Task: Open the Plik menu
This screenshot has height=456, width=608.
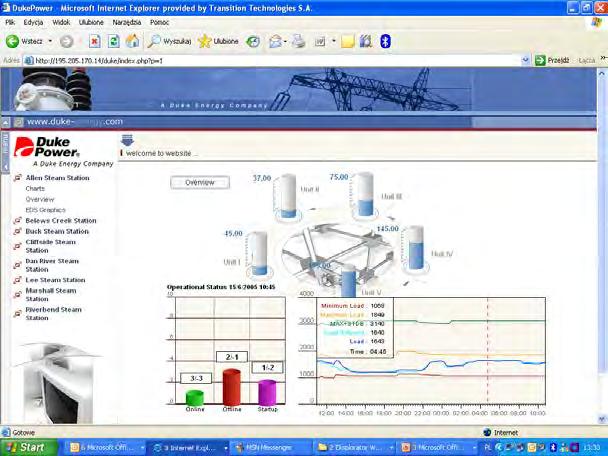Action: pos(10,22)
